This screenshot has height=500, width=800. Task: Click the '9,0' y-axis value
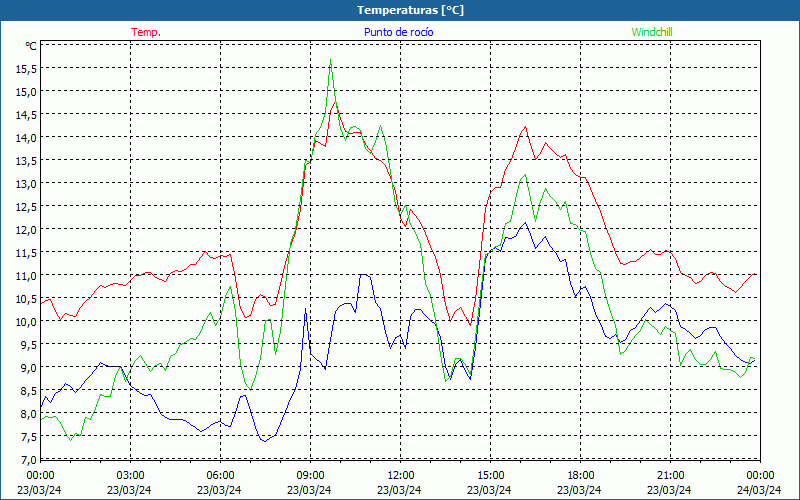(x=29, y=367)
